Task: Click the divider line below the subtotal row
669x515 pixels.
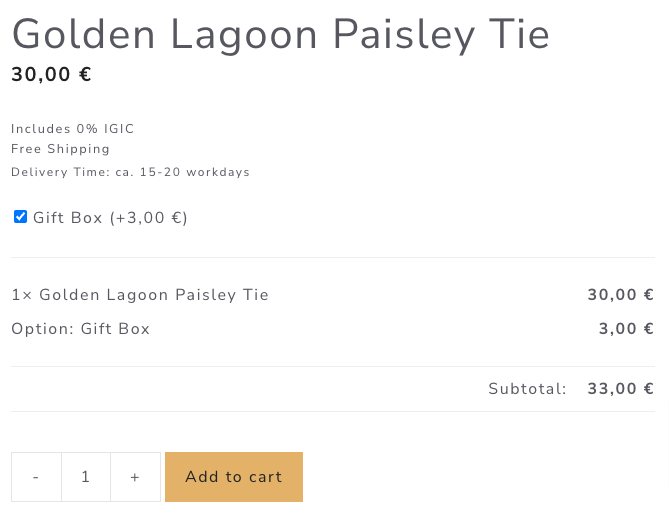Action: [x=333, y=411]
